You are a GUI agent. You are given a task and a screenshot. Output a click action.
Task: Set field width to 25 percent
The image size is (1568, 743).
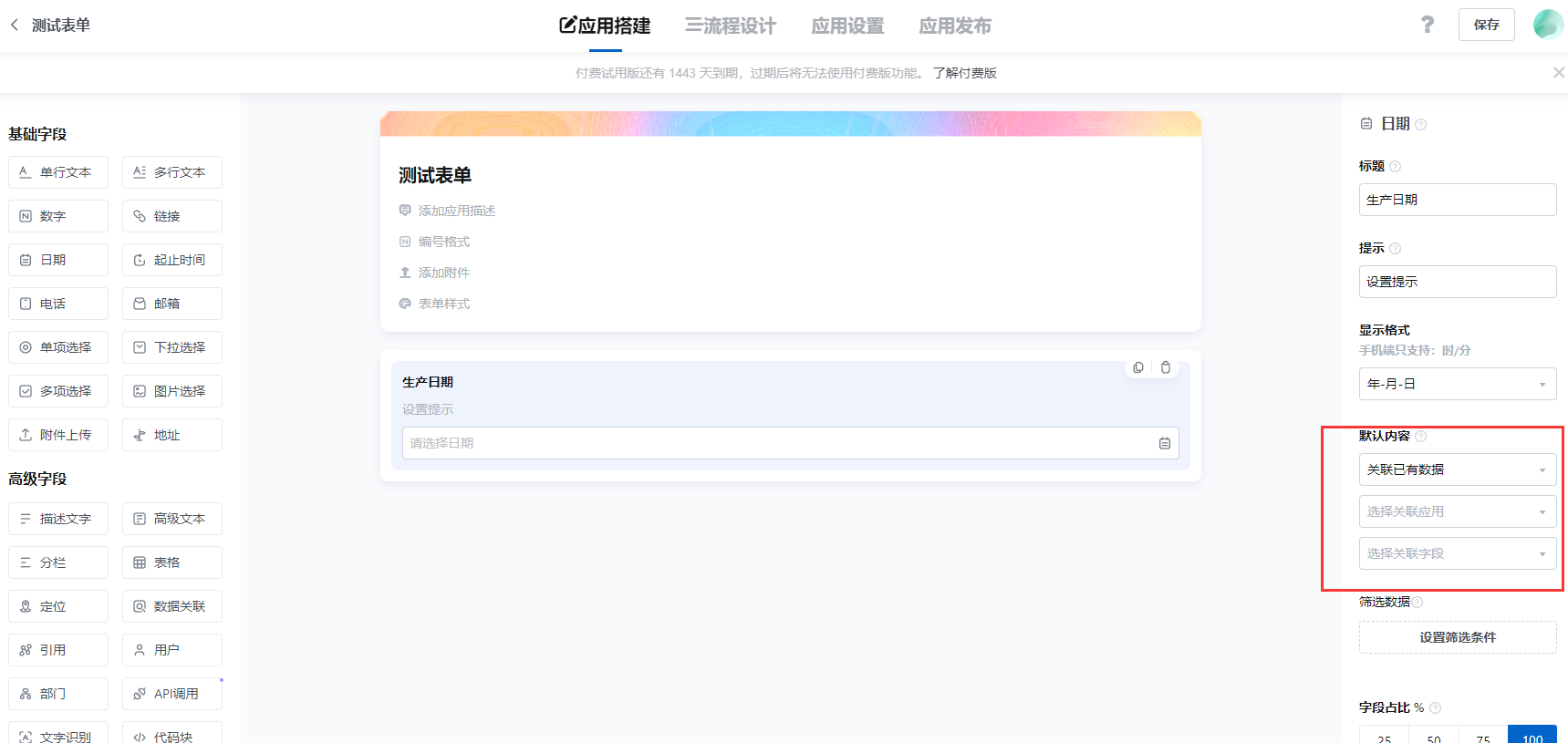coord(1384,735)
